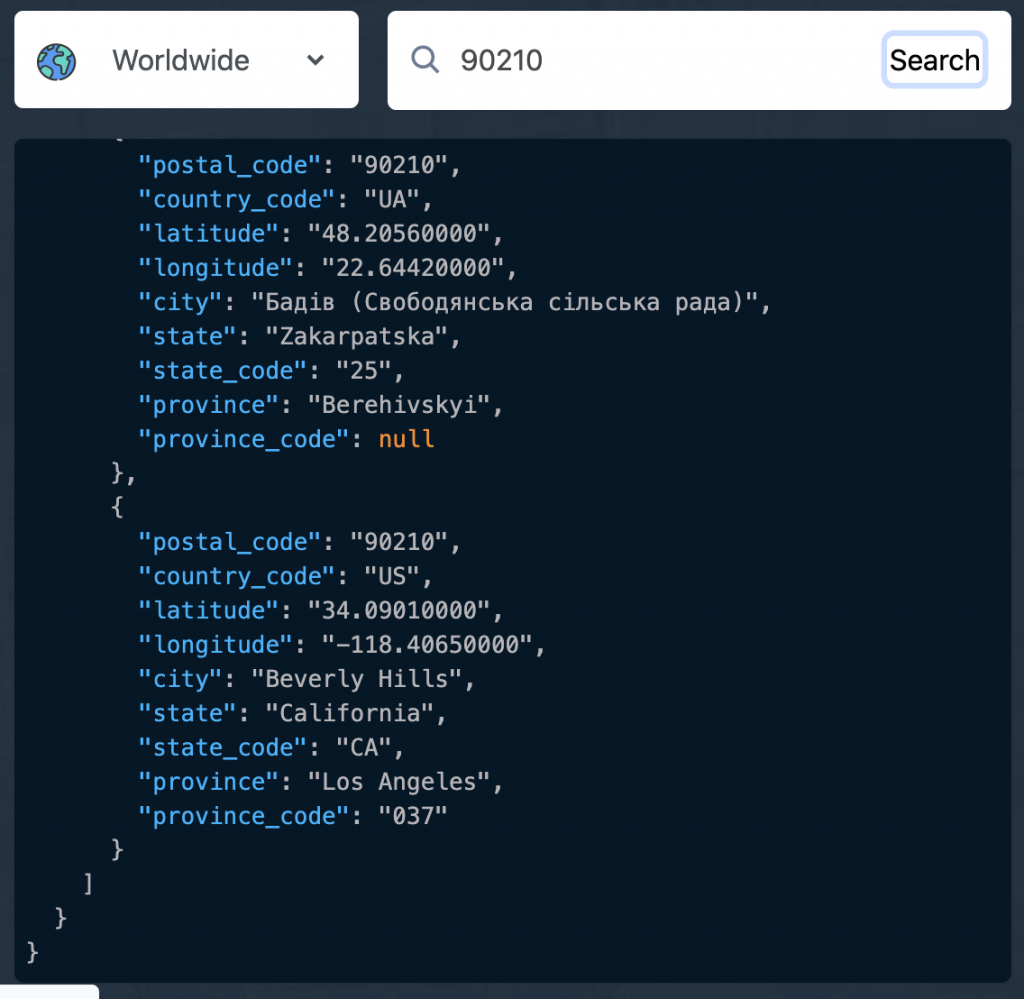Click the state value "Zakarpatska"
This screenshot has height=999, width=1024.
pyautogui.click(x=357, y=336)
